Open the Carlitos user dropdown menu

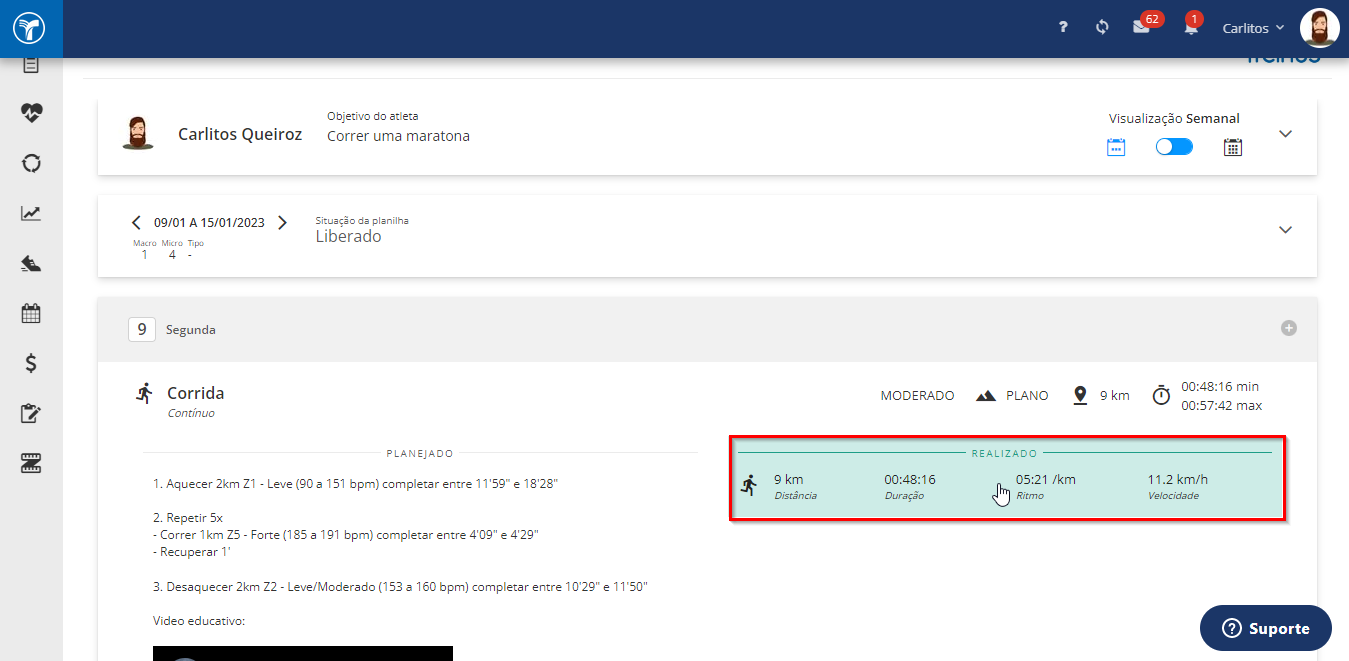(1254, 28)
